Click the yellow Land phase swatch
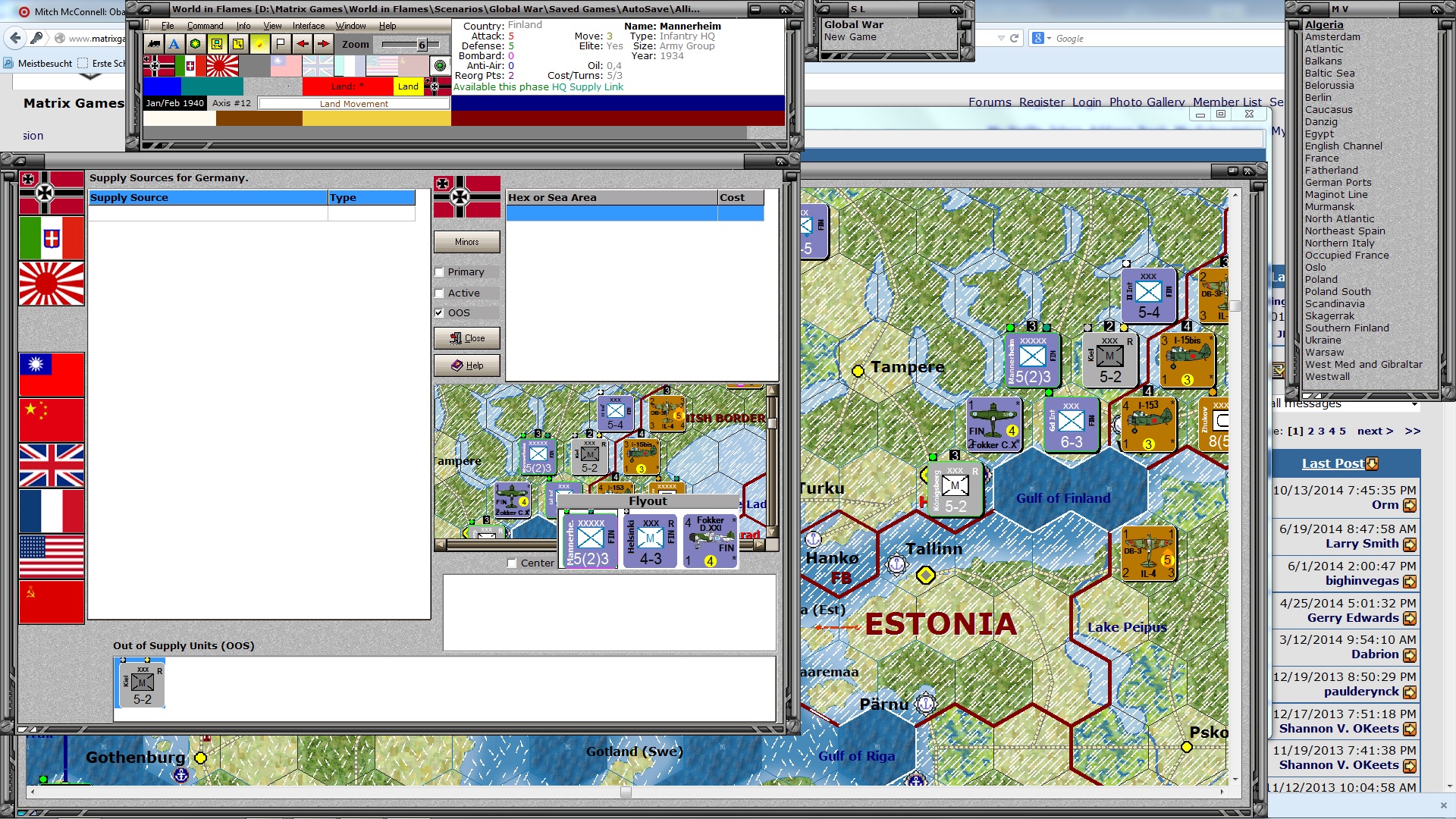This screenshot has height=819, width=1456. pos(408,86)
